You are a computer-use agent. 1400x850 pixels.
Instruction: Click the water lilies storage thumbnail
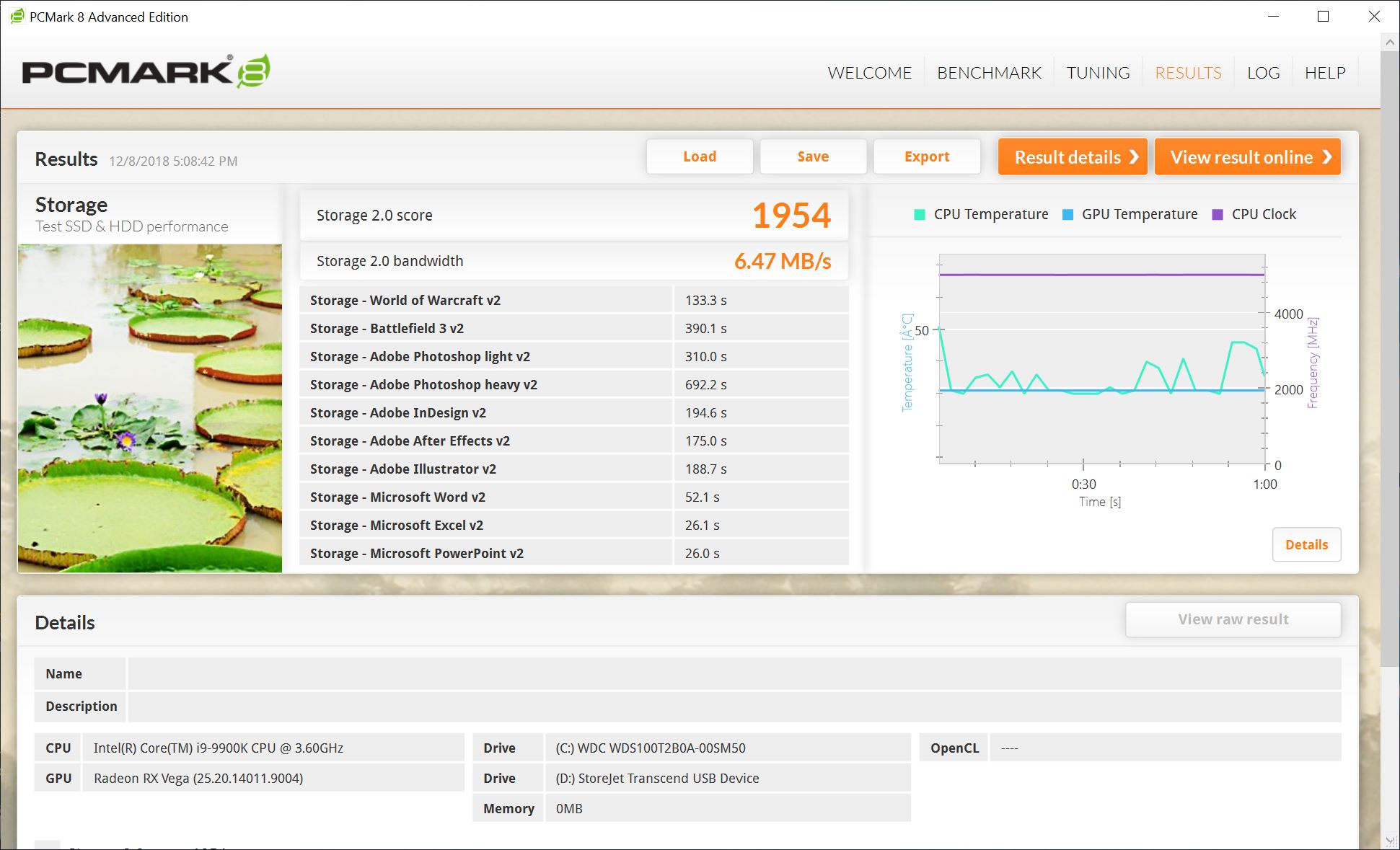pos(150,408)
